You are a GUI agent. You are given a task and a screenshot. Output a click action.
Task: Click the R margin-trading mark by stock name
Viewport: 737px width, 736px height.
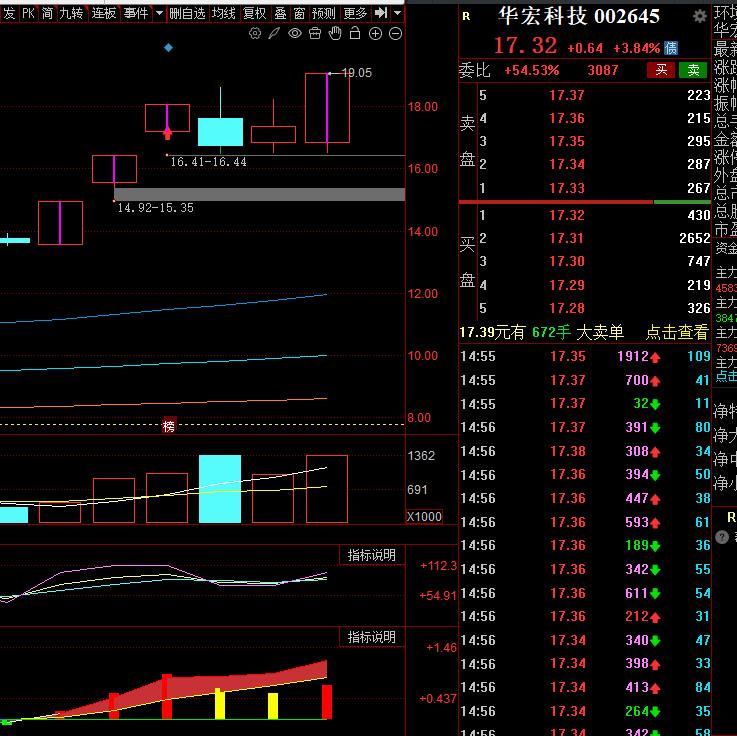pos(466,16)
